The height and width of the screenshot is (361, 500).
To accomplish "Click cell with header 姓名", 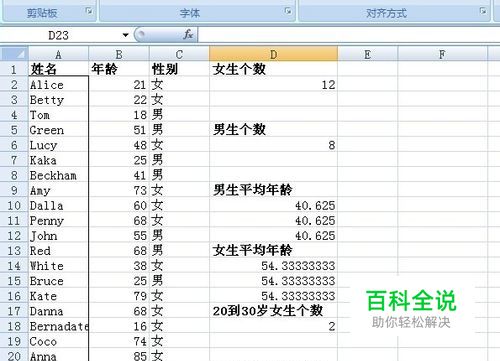I will coord(58,69).
